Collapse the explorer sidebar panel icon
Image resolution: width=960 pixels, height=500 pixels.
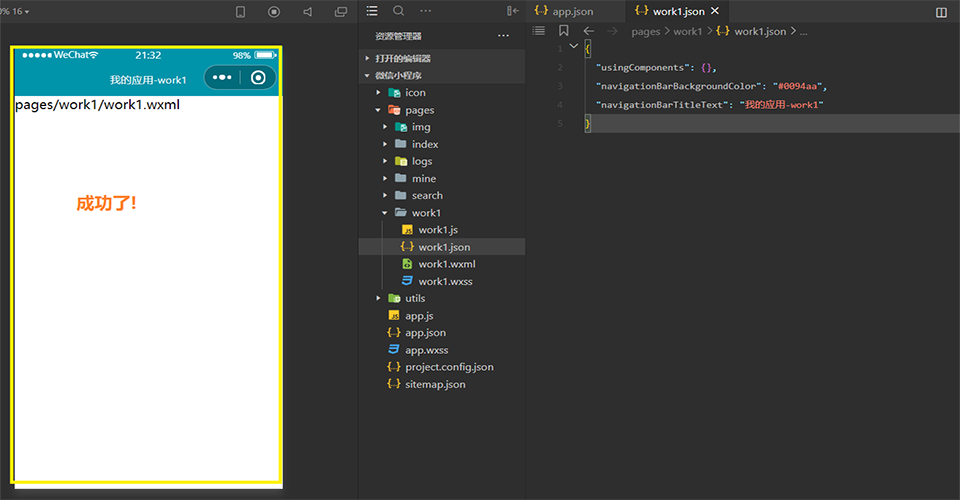(512, 10)
